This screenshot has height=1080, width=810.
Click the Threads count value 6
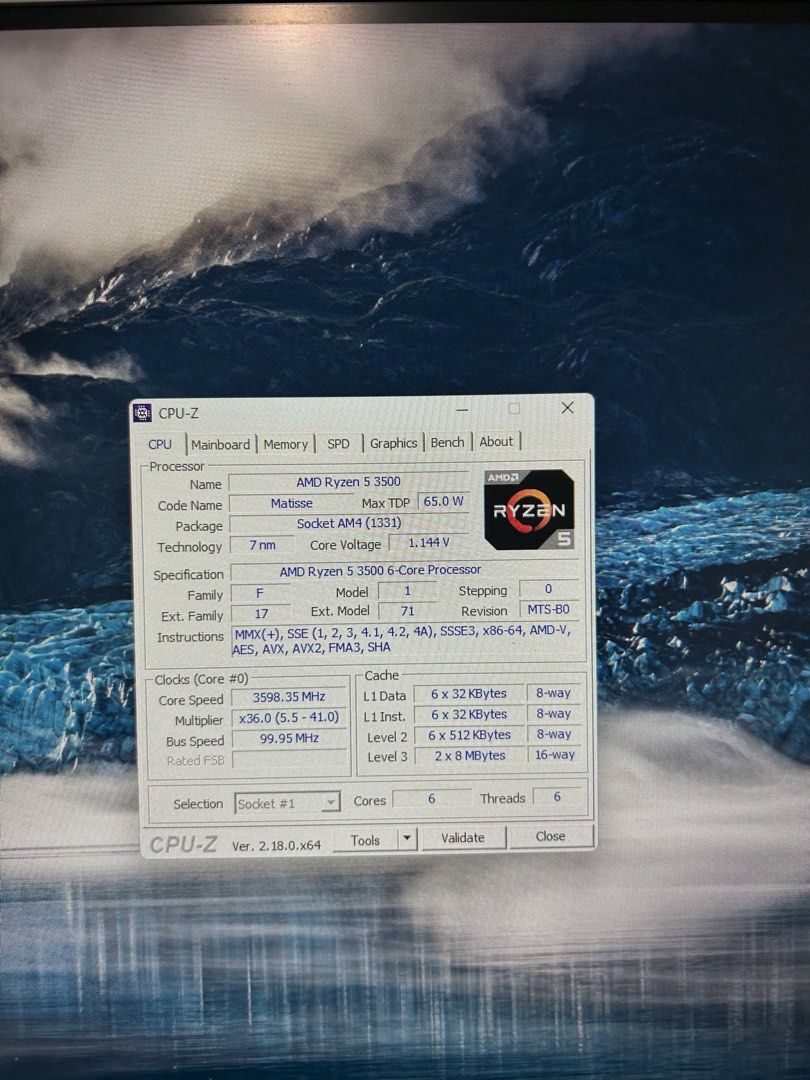point(557,797)
